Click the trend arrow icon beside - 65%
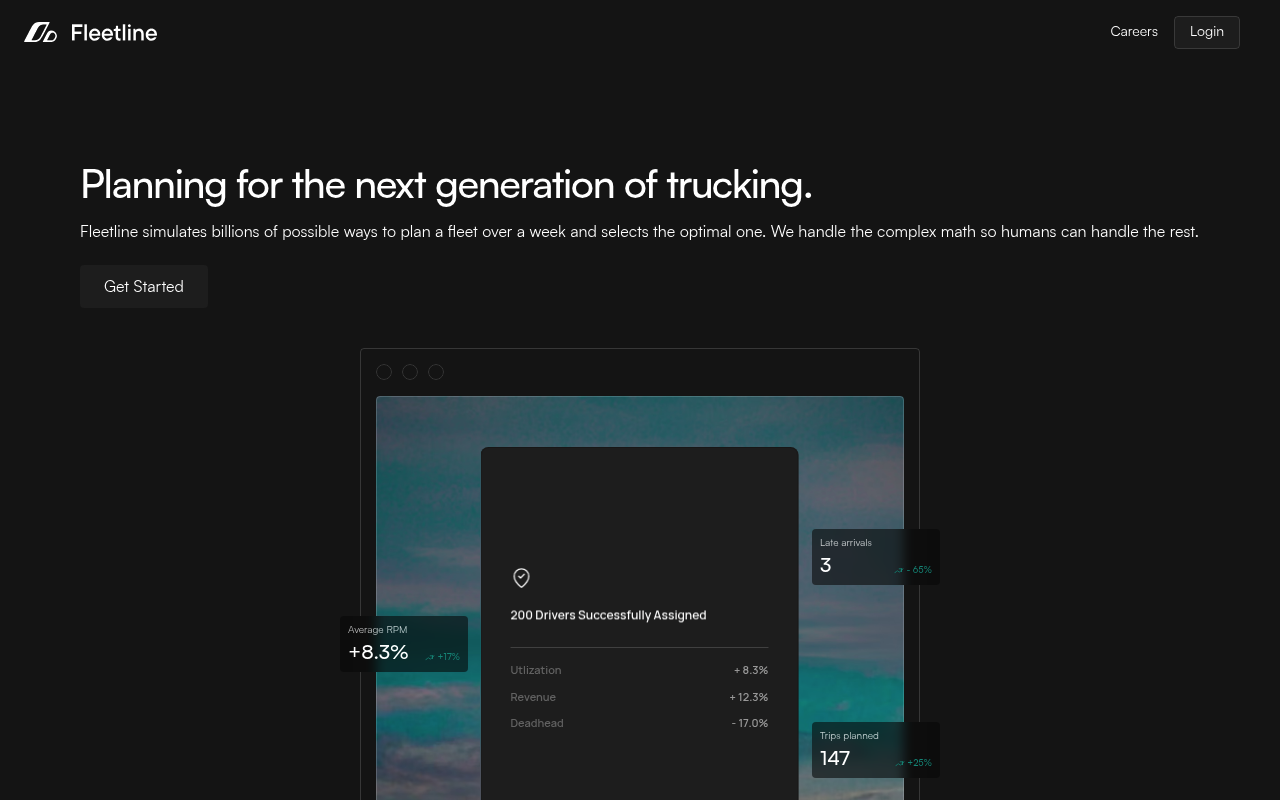The image size is (1280, 800). click(898, 570)
